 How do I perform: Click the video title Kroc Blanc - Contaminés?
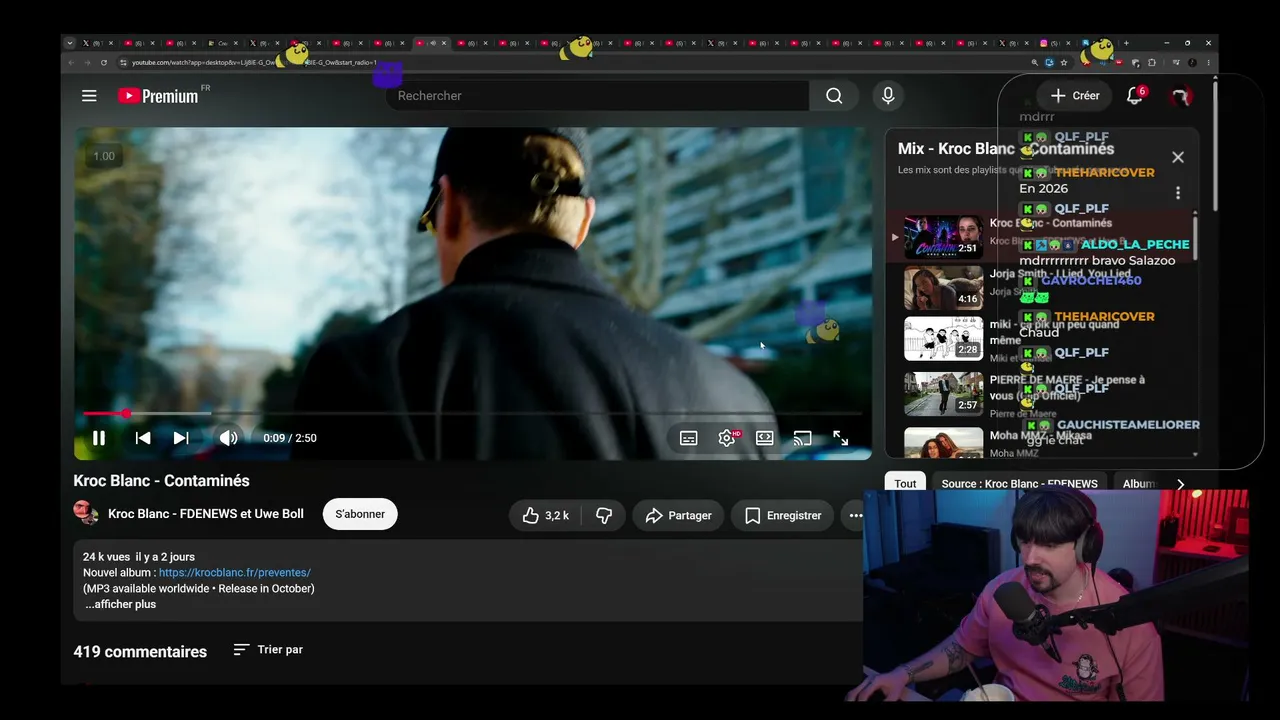tap(161, 481)
